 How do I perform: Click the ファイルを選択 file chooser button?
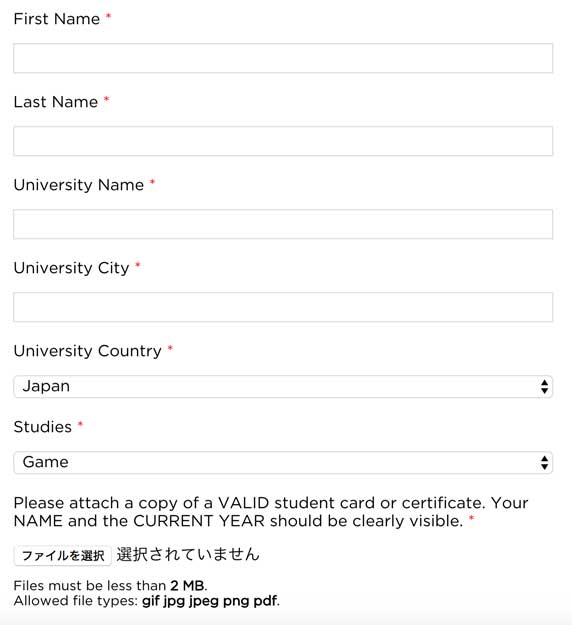tap(63, 556)
